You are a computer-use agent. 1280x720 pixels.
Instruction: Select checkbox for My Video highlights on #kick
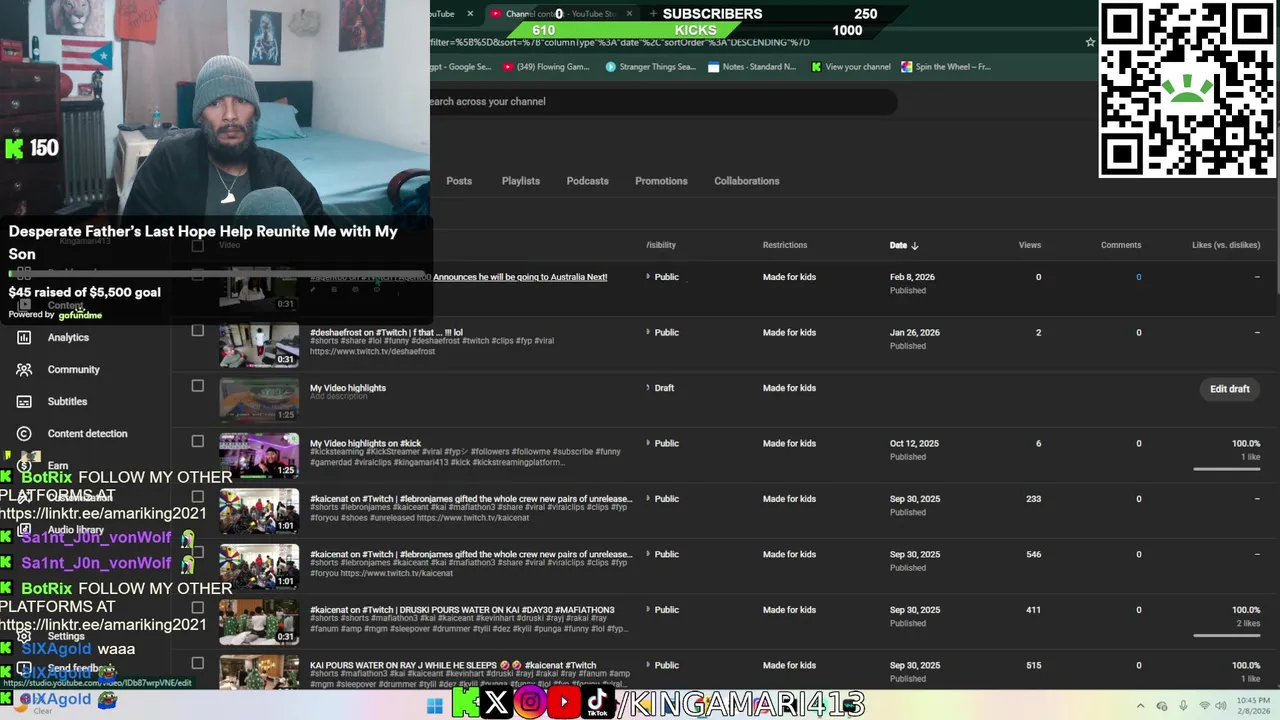[198, 441]
